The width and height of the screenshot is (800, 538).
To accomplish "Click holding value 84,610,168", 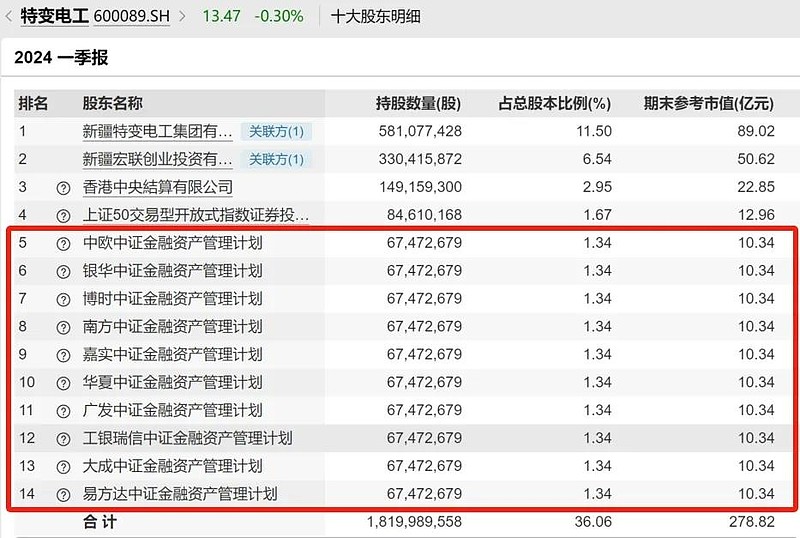I will [424, 215].
